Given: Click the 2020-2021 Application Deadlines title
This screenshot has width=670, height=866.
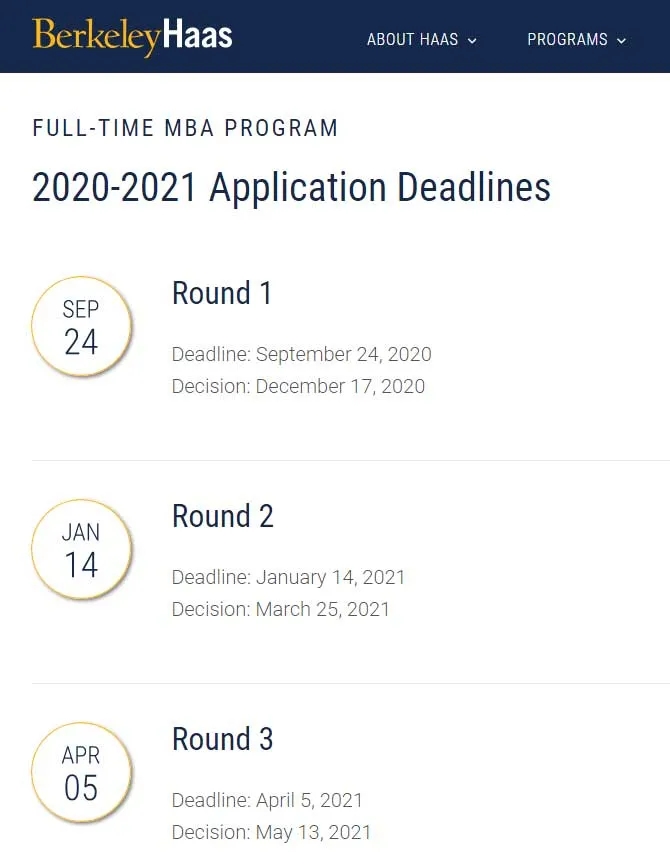Looking at the screenshot, I should [291, 188].
